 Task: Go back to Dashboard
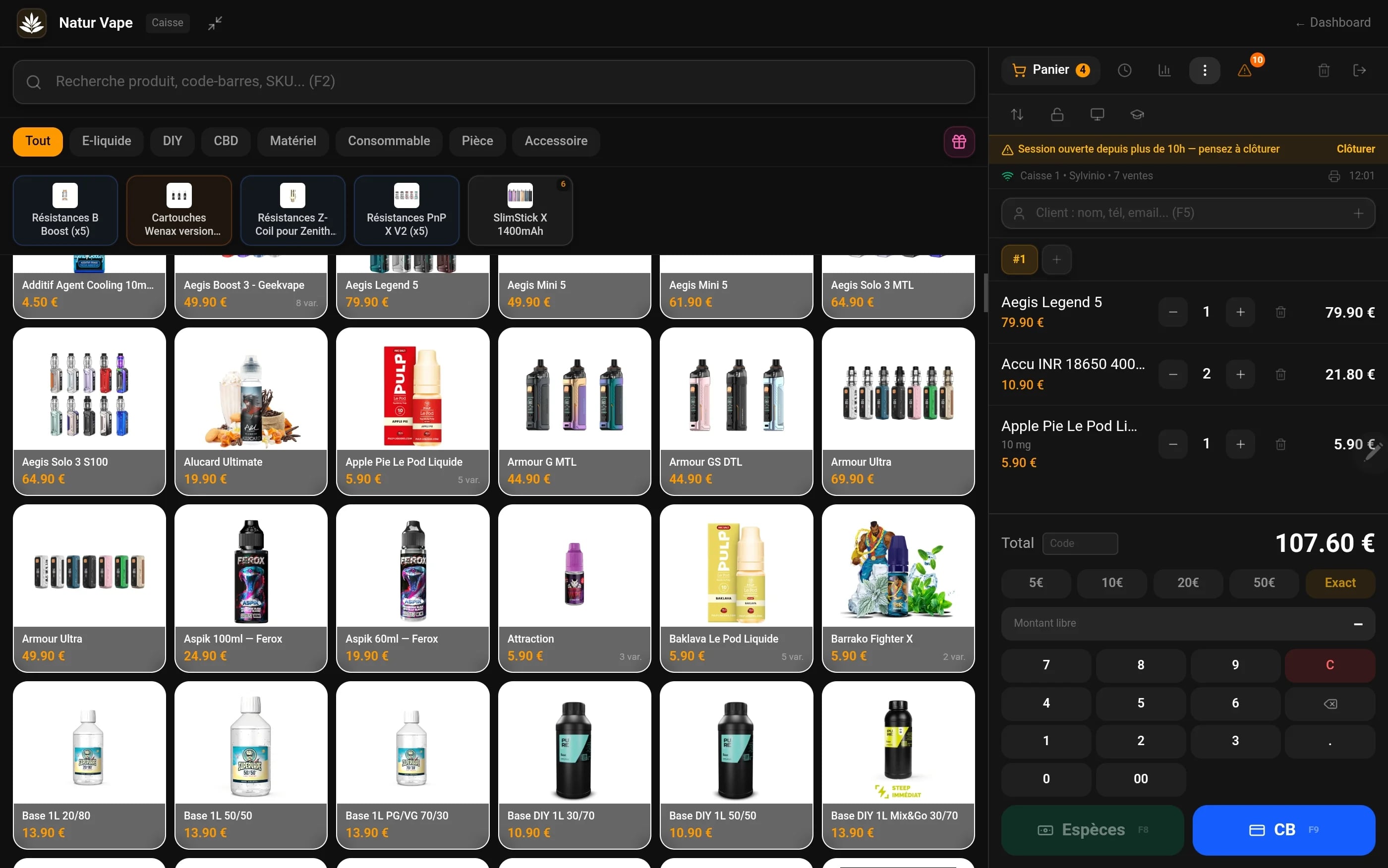pyautogui.click(x=1333, y=23)
